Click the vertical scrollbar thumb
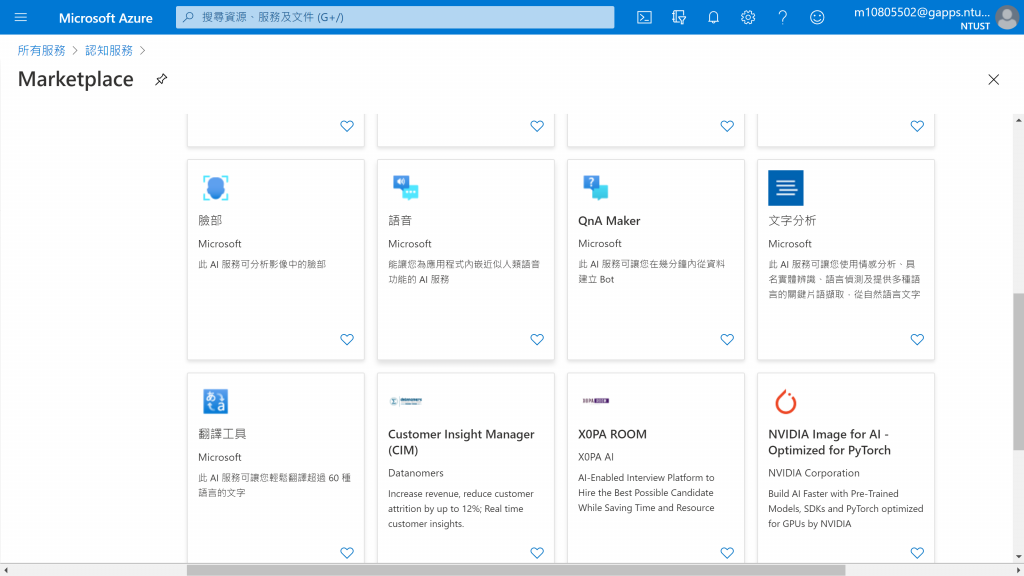 point(1018,372)
